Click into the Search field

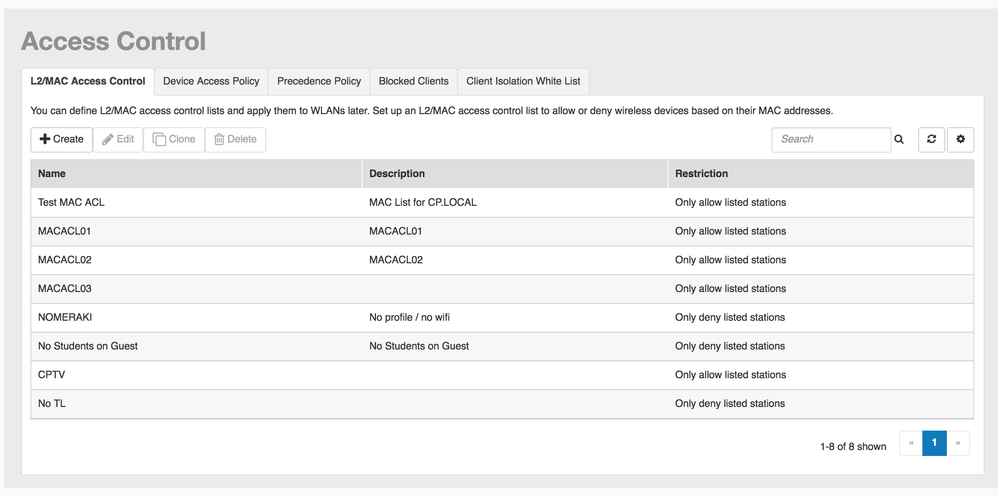coord(830,140)
